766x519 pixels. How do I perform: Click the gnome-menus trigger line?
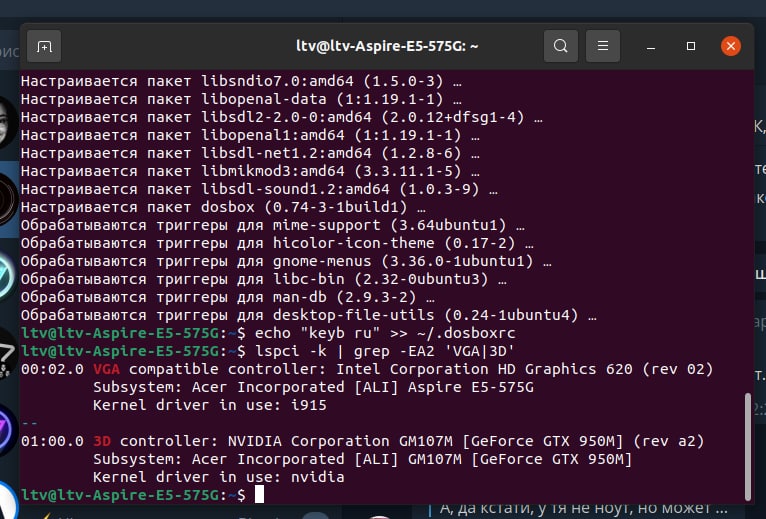tap(286, 261)
